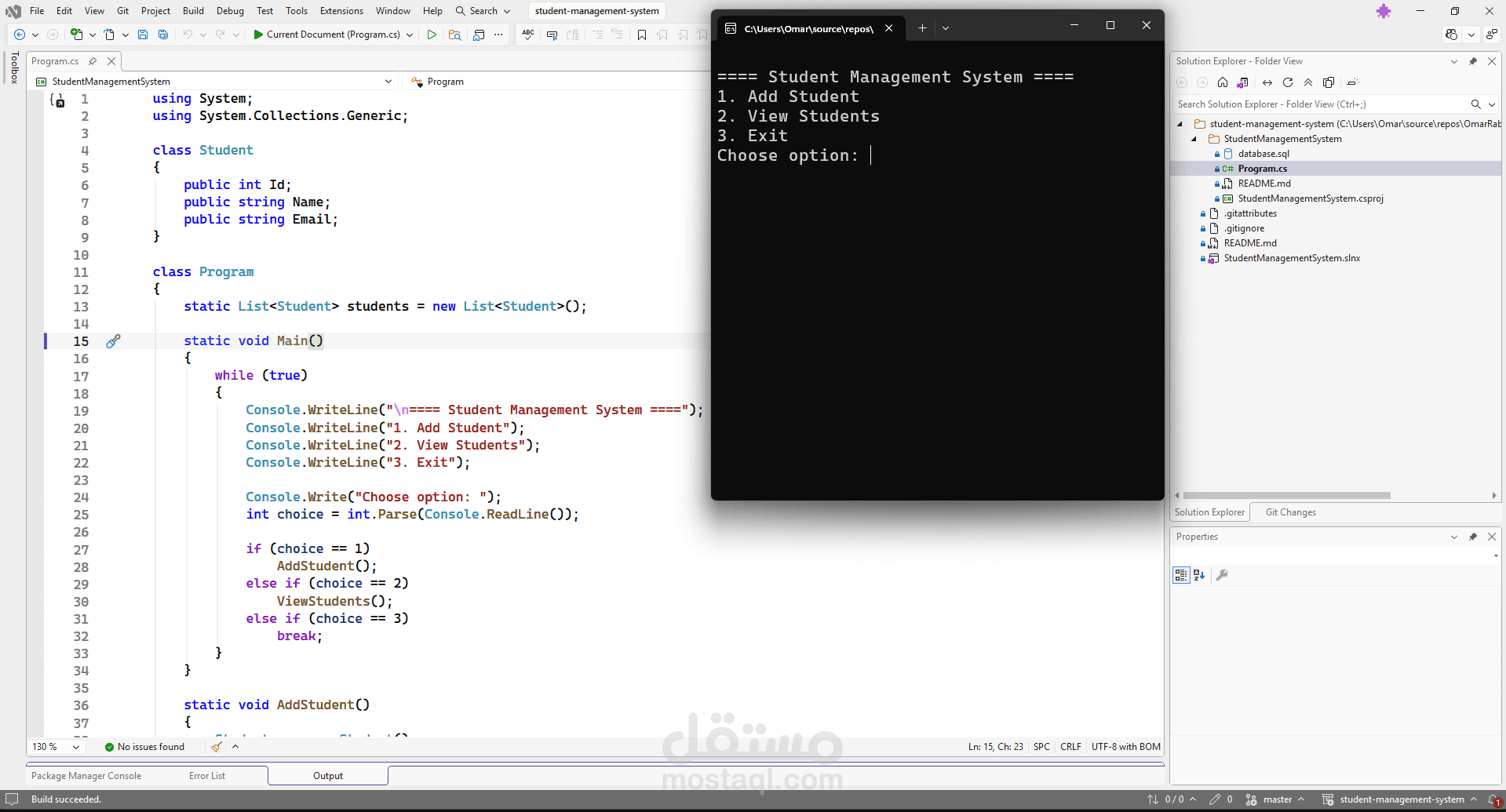
Task: Click the Categorized view icon in Properties
Action: 1181,575
